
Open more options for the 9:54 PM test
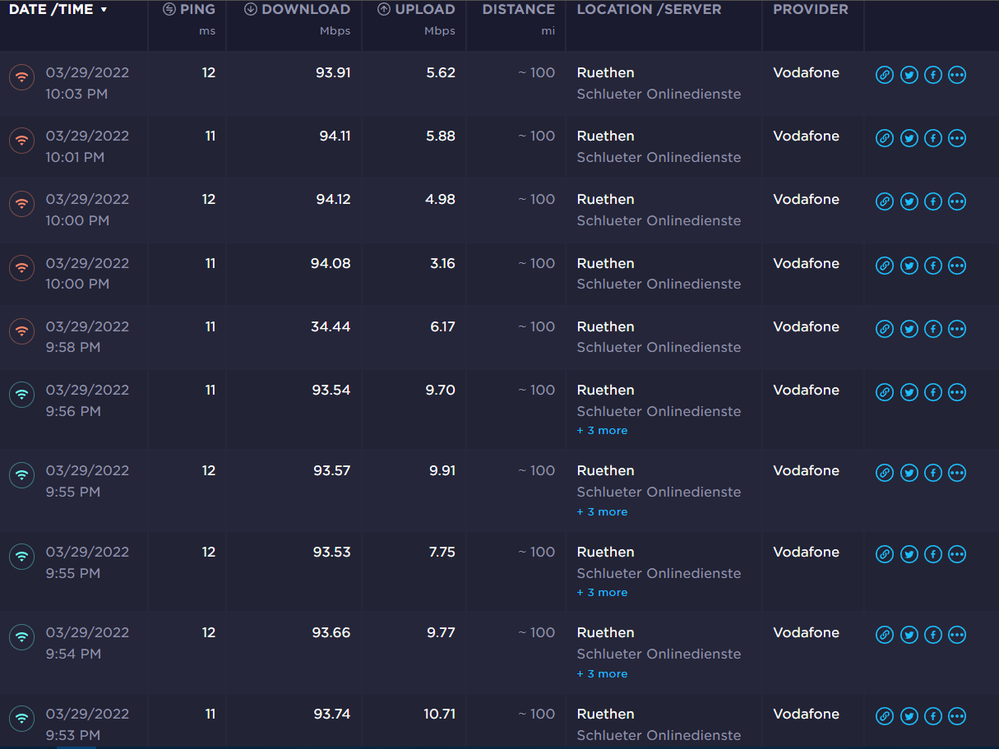point(957,634)
